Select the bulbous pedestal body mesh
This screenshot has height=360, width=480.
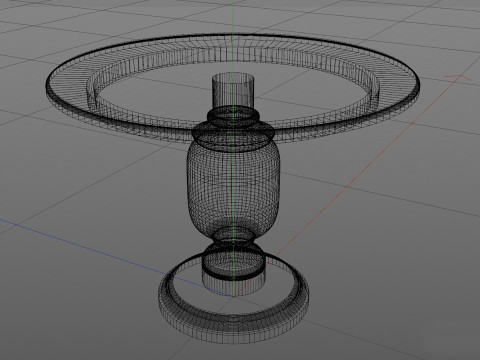[x=233, y=187]
